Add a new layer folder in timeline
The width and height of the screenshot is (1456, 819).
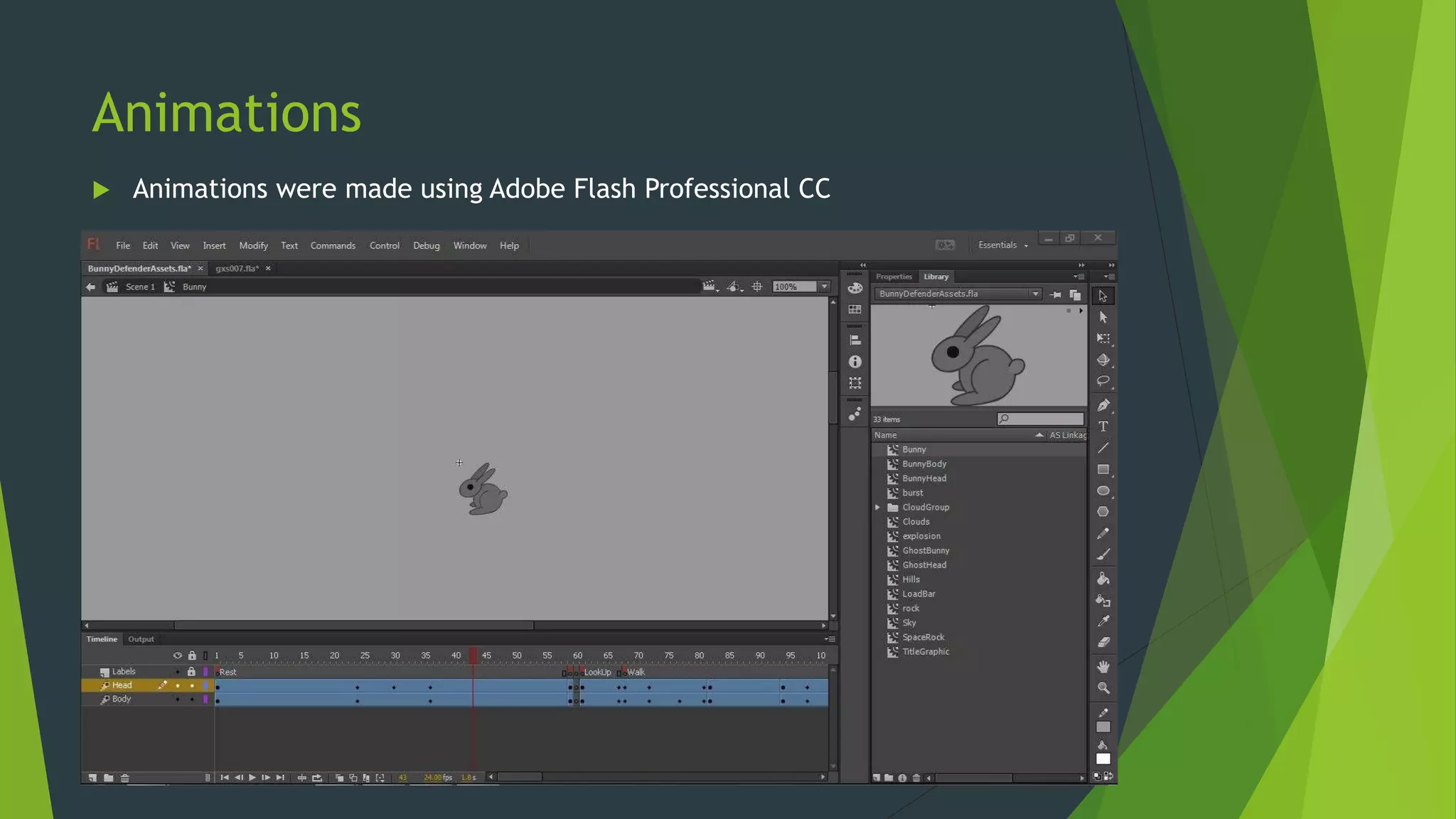108,778
